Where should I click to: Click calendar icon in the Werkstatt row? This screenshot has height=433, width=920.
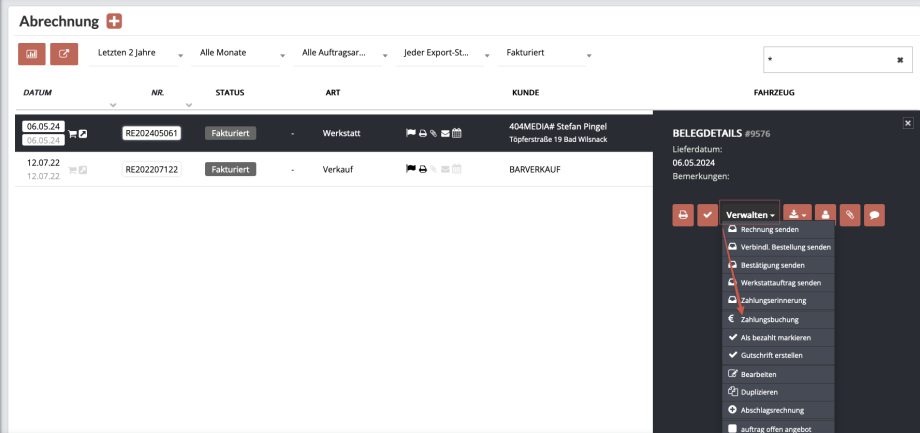[457, 132]
